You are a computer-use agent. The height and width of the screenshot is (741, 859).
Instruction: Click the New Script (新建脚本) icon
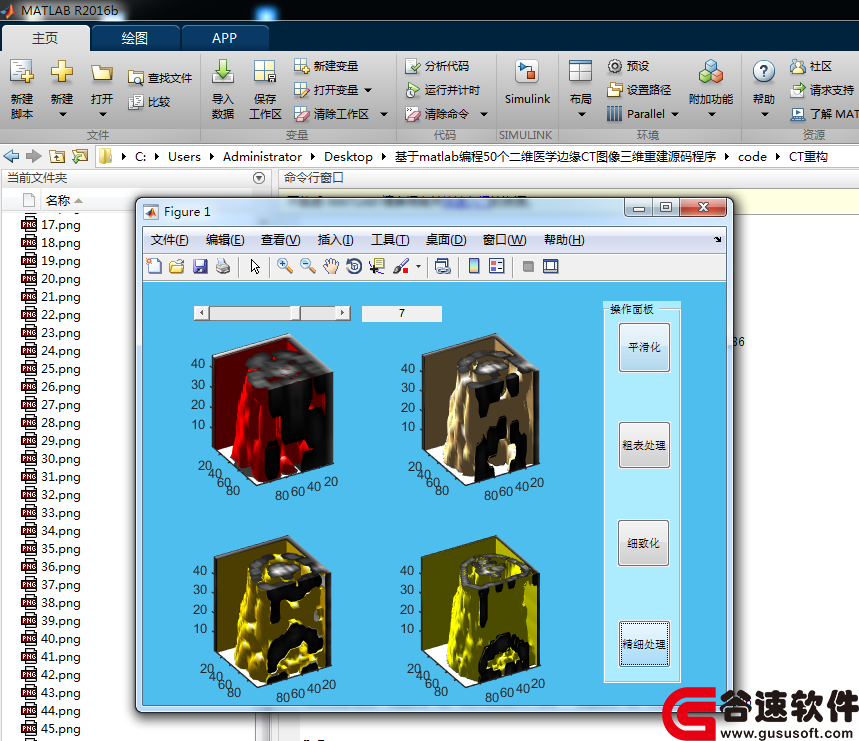coord(22,72)
